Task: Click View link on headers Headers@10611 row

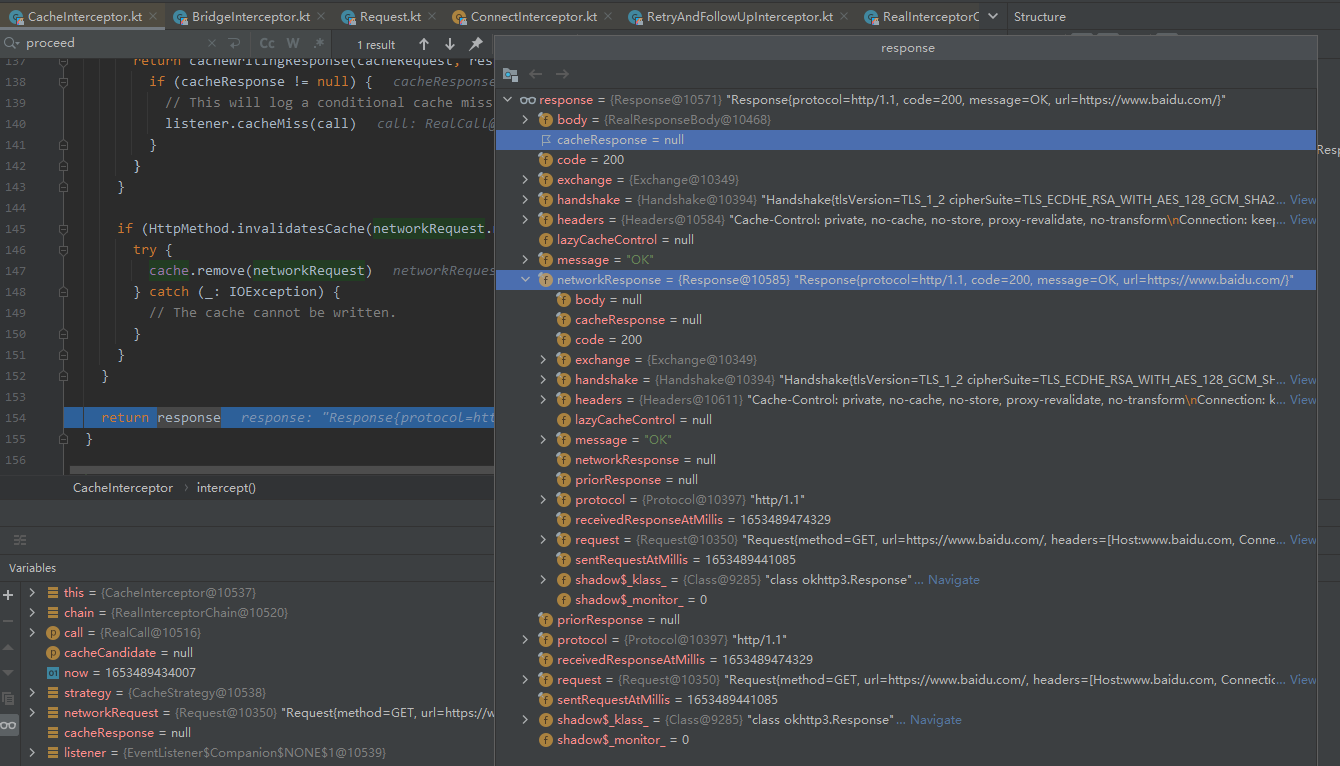Action: [x=1303, y=400]
